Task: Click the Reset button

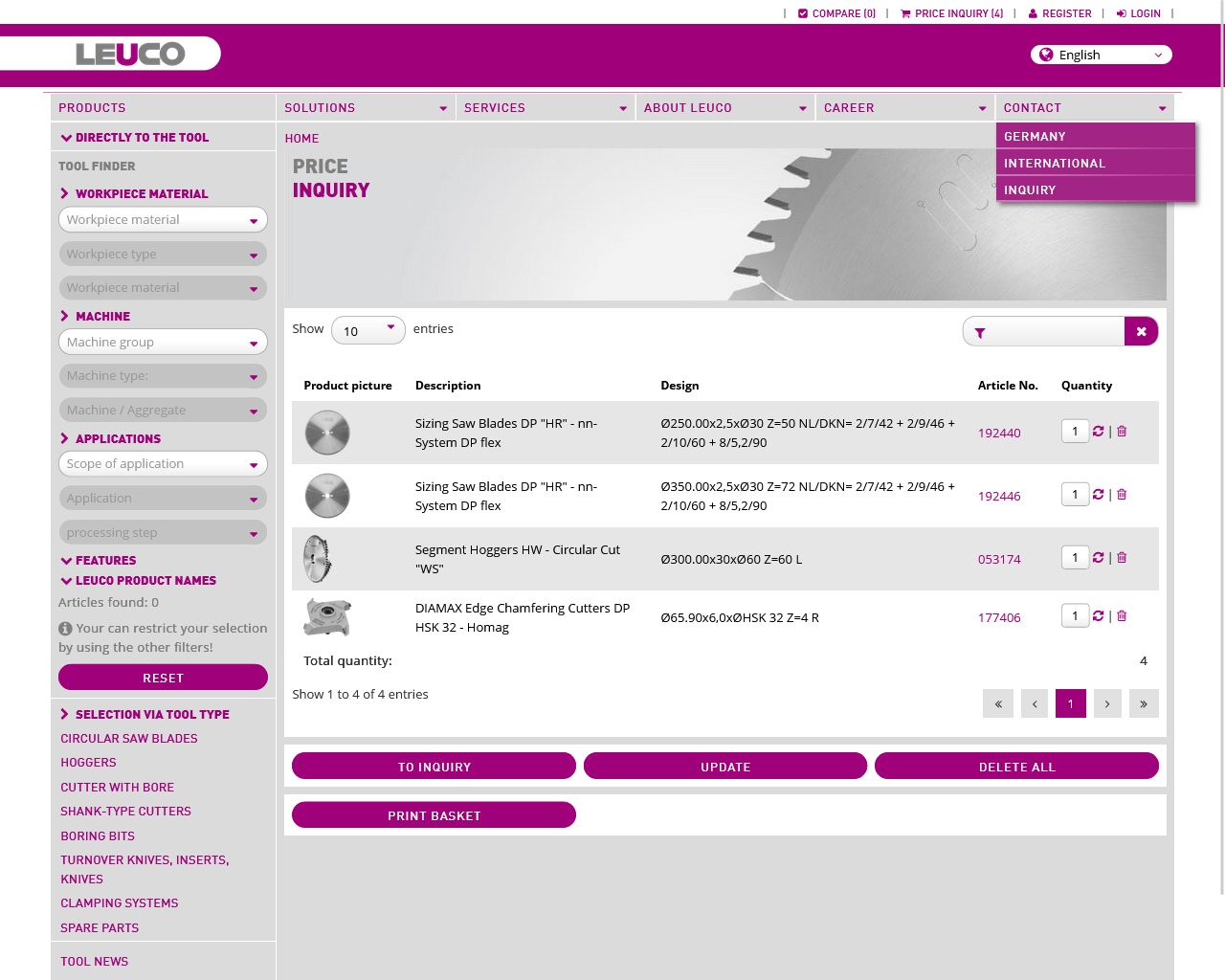Action: click(x=163, y=678)
